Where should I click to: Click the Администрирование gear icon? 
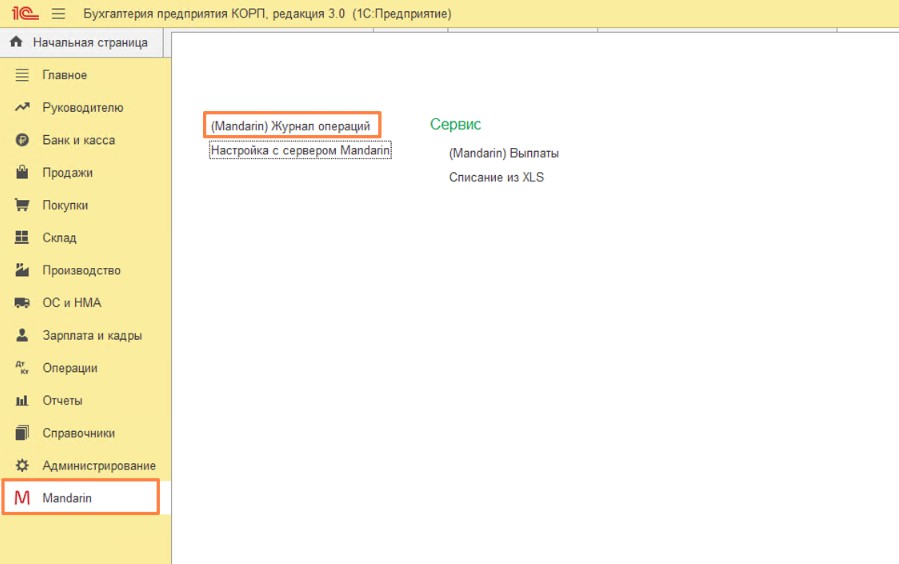pos(22,465)
